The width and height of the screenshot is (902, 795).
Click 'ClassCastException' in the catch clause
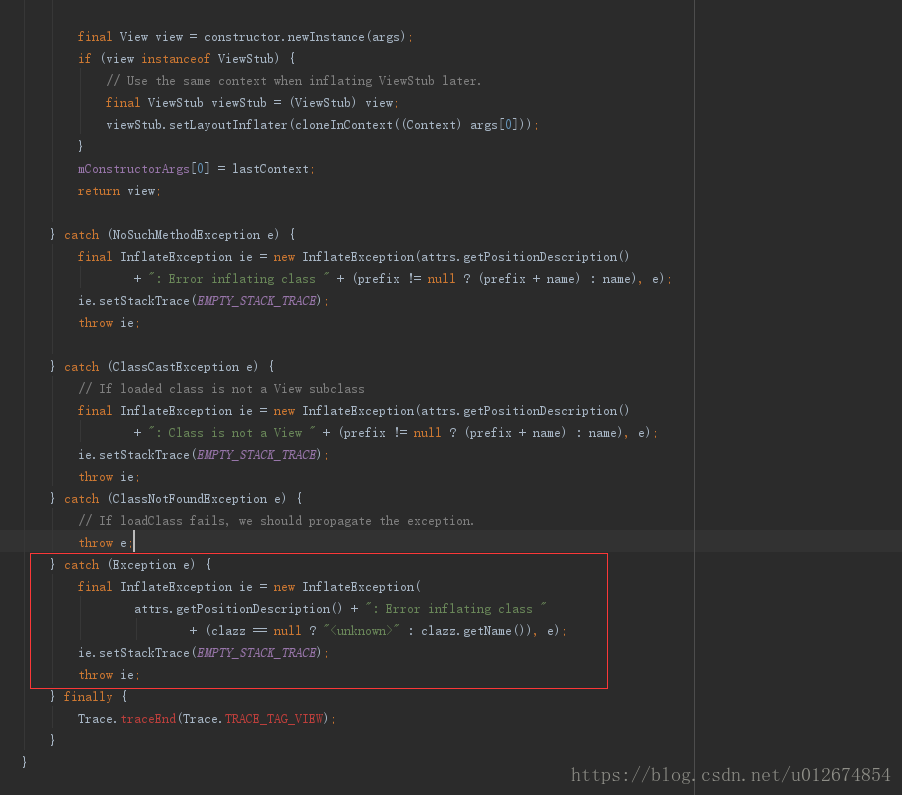[175, 367]
